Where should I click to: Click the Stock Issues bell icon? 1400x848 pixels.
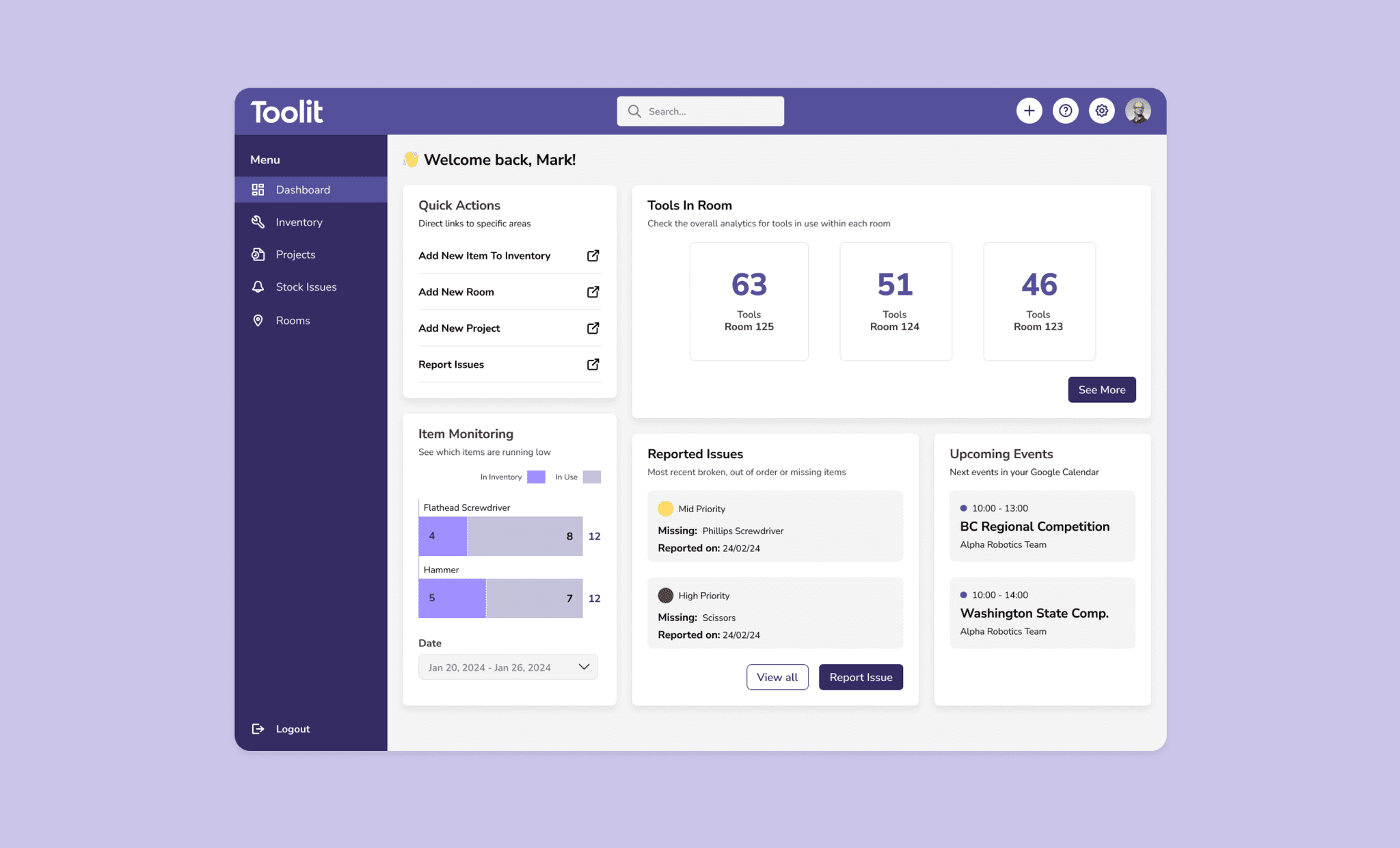pyautogui.click(x=258, y=287)
